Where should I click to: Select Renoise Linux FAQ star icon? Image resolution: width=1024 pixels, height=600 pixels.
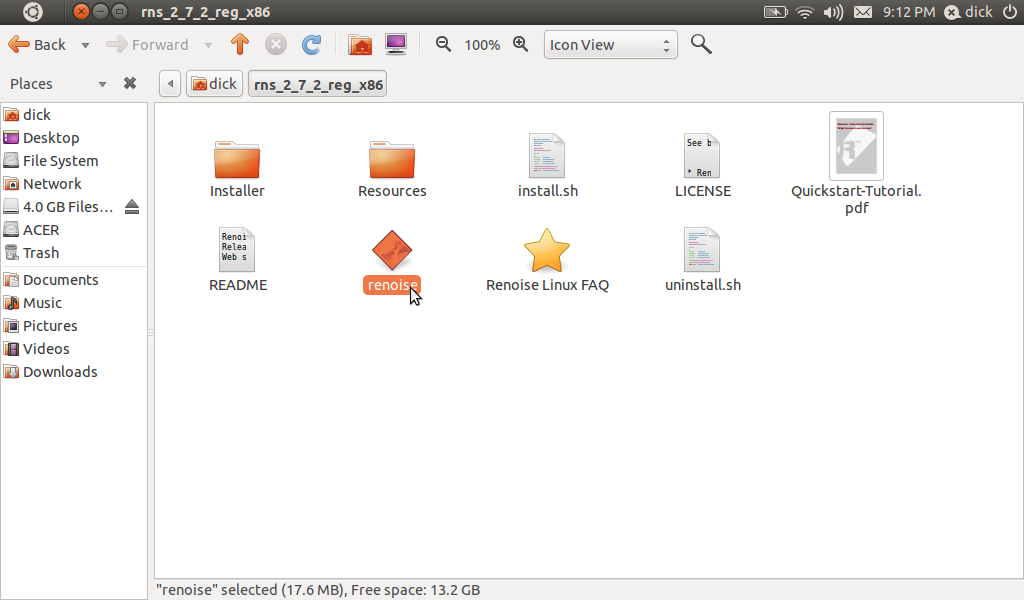547,250
